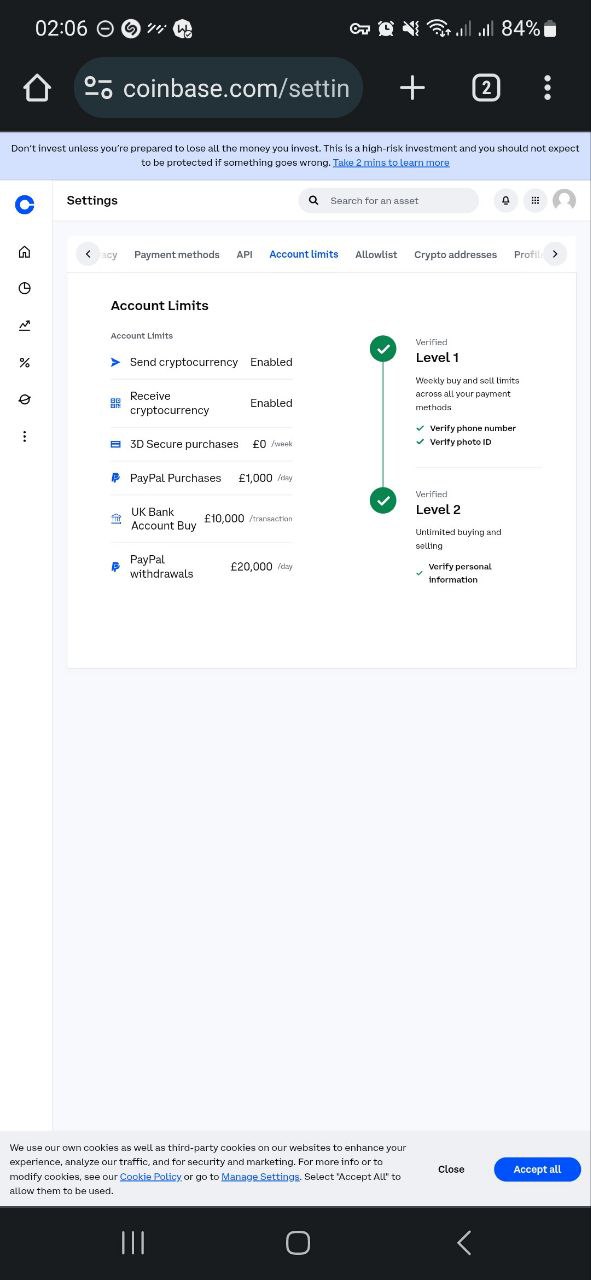Open the Home icon in sidebar

25,252
